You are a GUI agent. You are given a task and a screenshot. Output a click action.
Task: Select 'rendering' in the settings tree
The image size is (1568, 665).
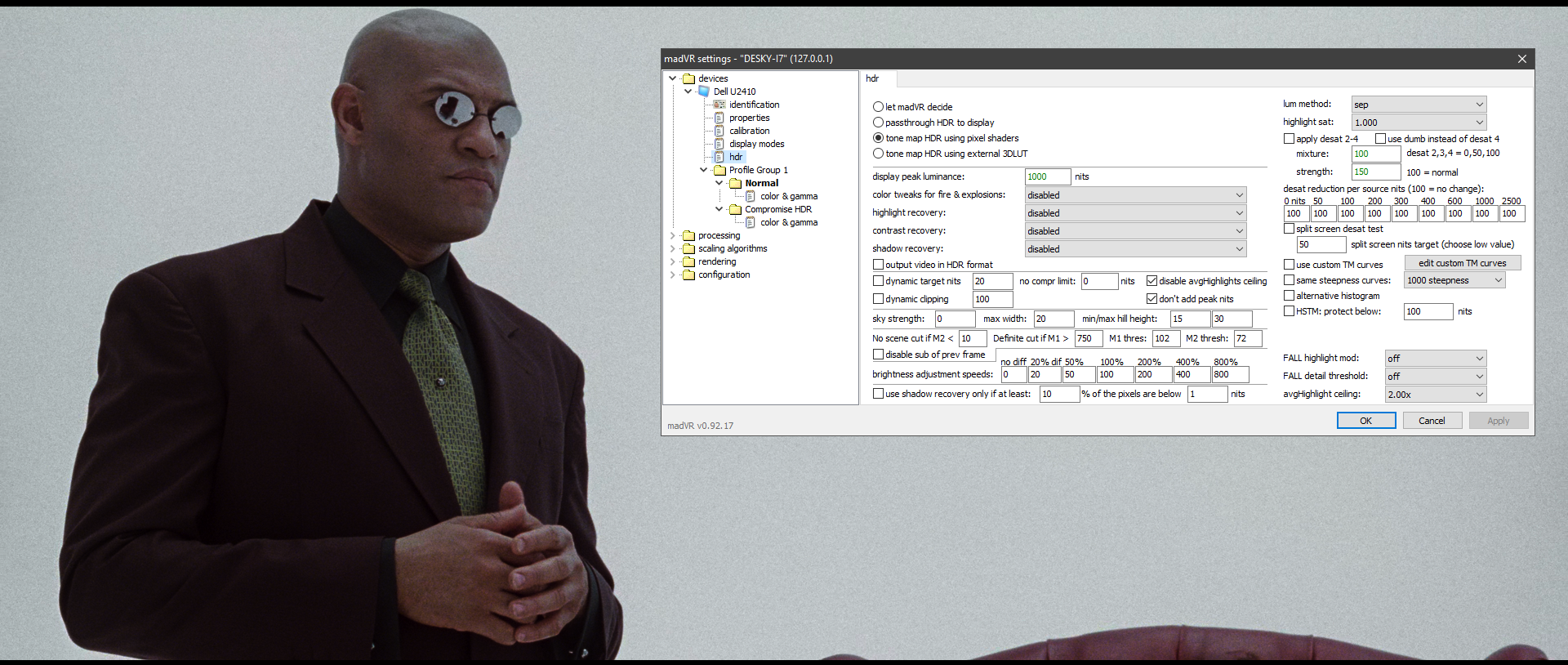point(717,261)
